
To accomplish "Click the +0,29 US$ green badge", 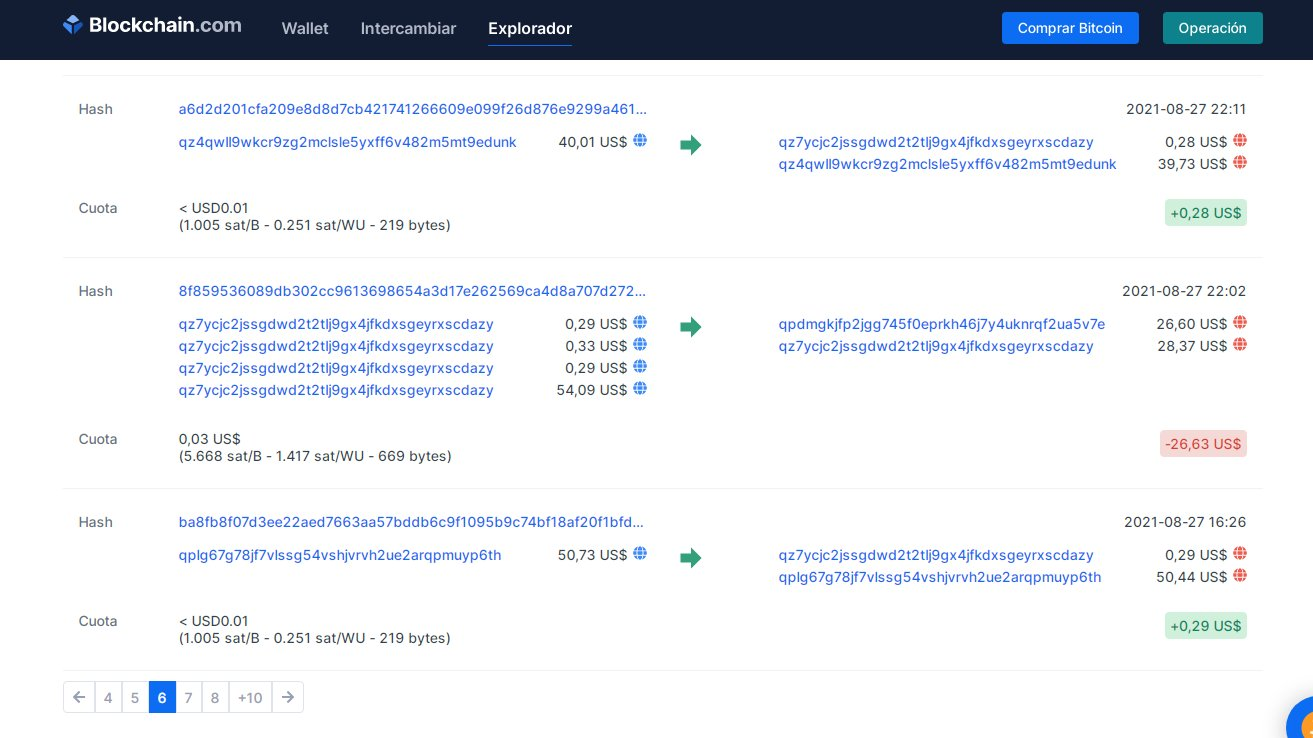I will click(1206, 626).
